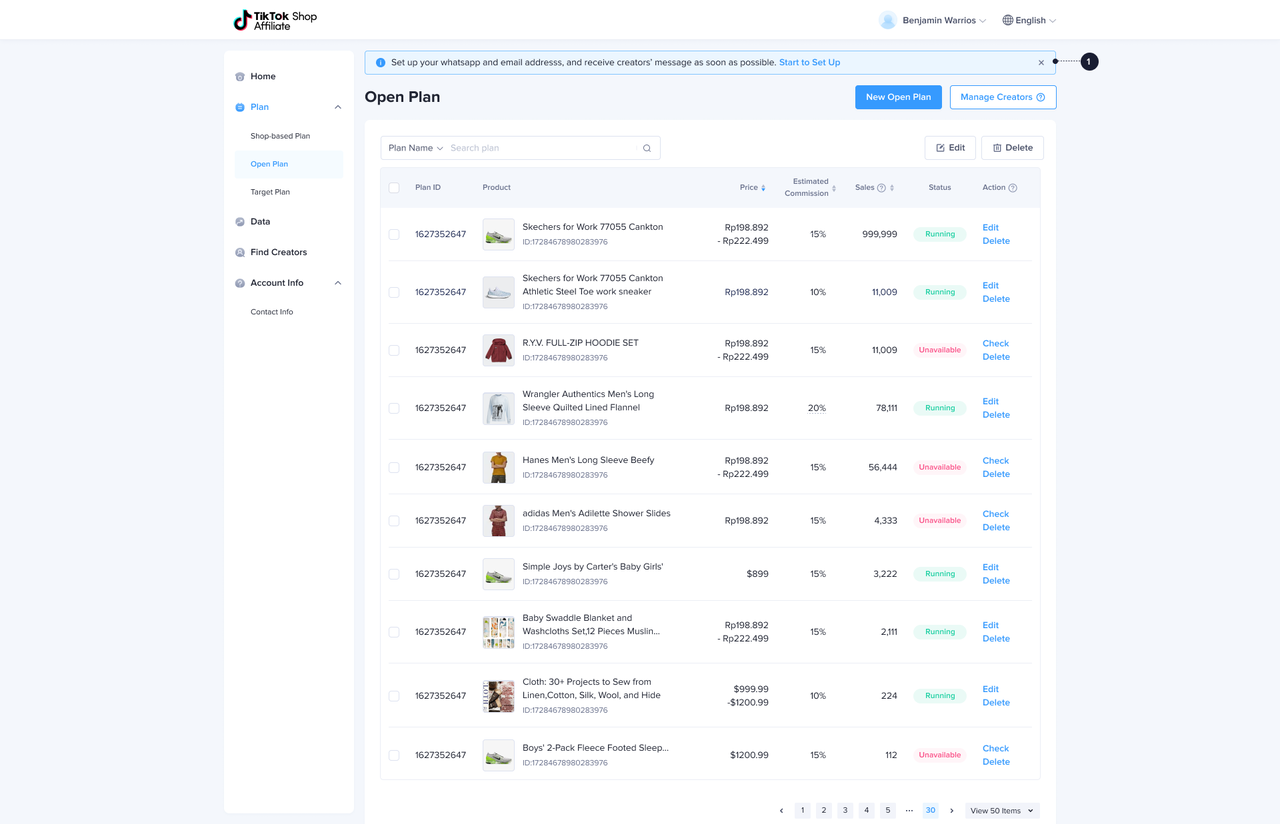The image size is (1280, 824).
Task: Click the Find Creators sidebar icon
Action: (x=240, y=253)
